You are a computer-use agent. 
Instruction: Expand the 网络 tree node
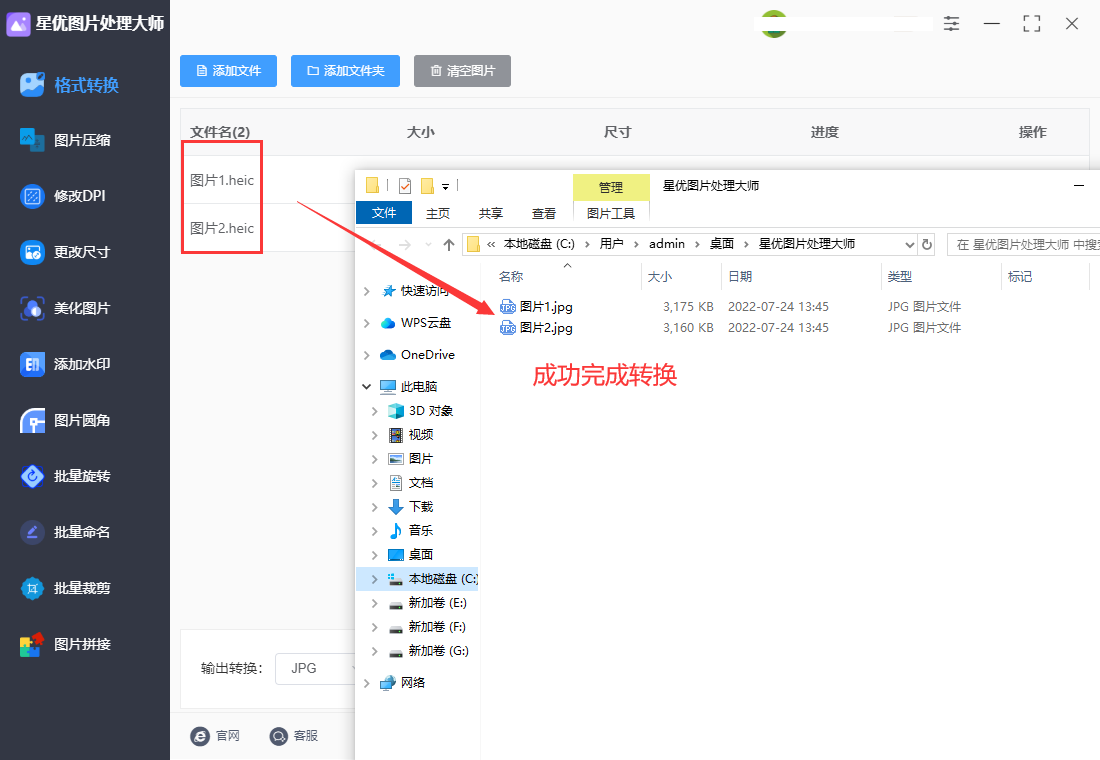coord(366,683)
